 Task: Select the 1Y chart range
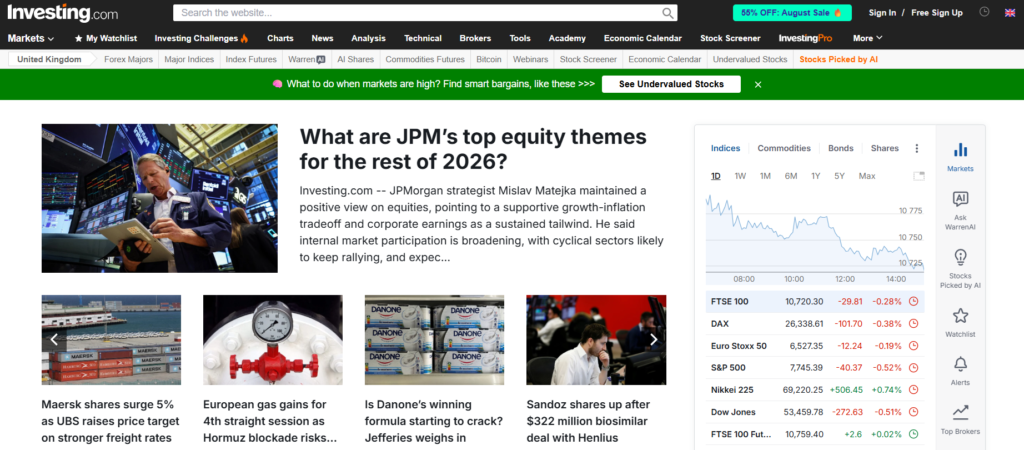pos(816,176)
